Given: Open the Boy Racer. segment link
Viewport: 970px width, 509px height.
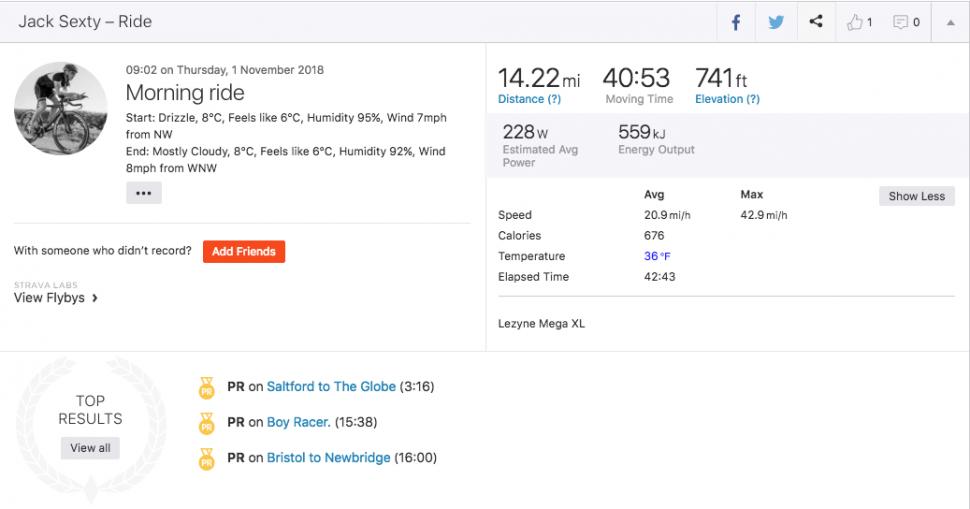Looking at the screenshot, I should (x=298, y=422).
